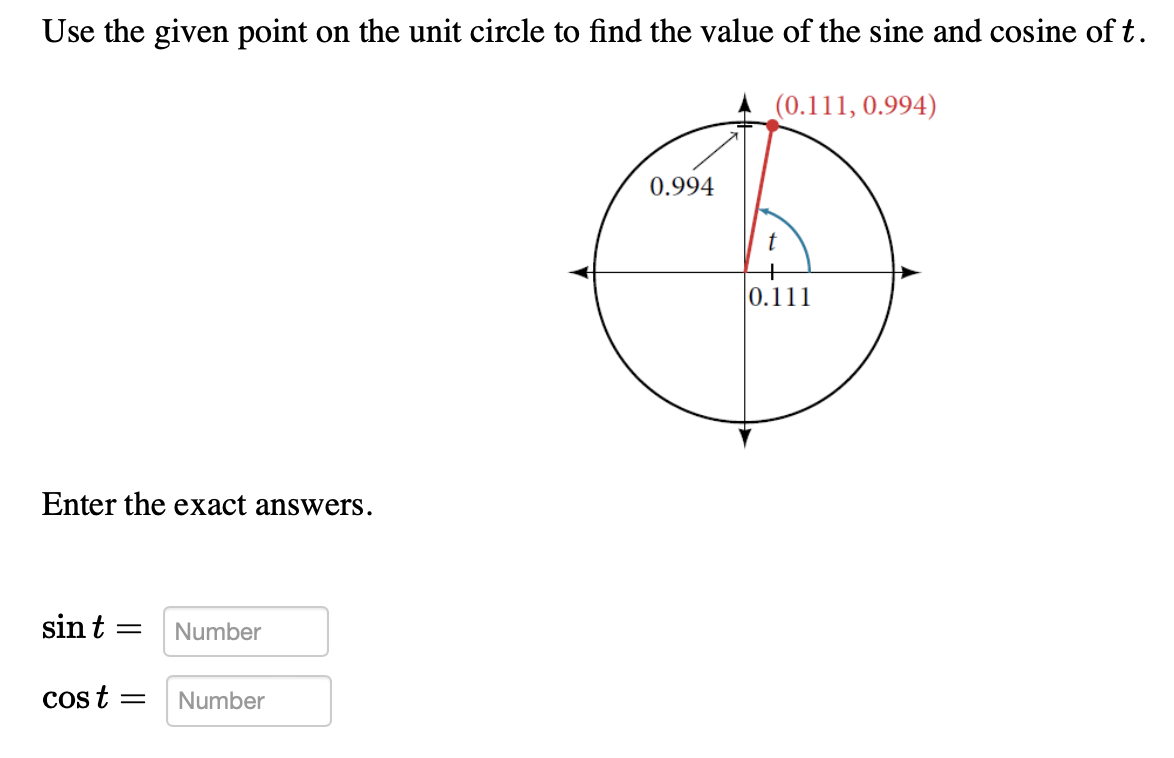Click the sin t answer input field

(x=245, y=631)
